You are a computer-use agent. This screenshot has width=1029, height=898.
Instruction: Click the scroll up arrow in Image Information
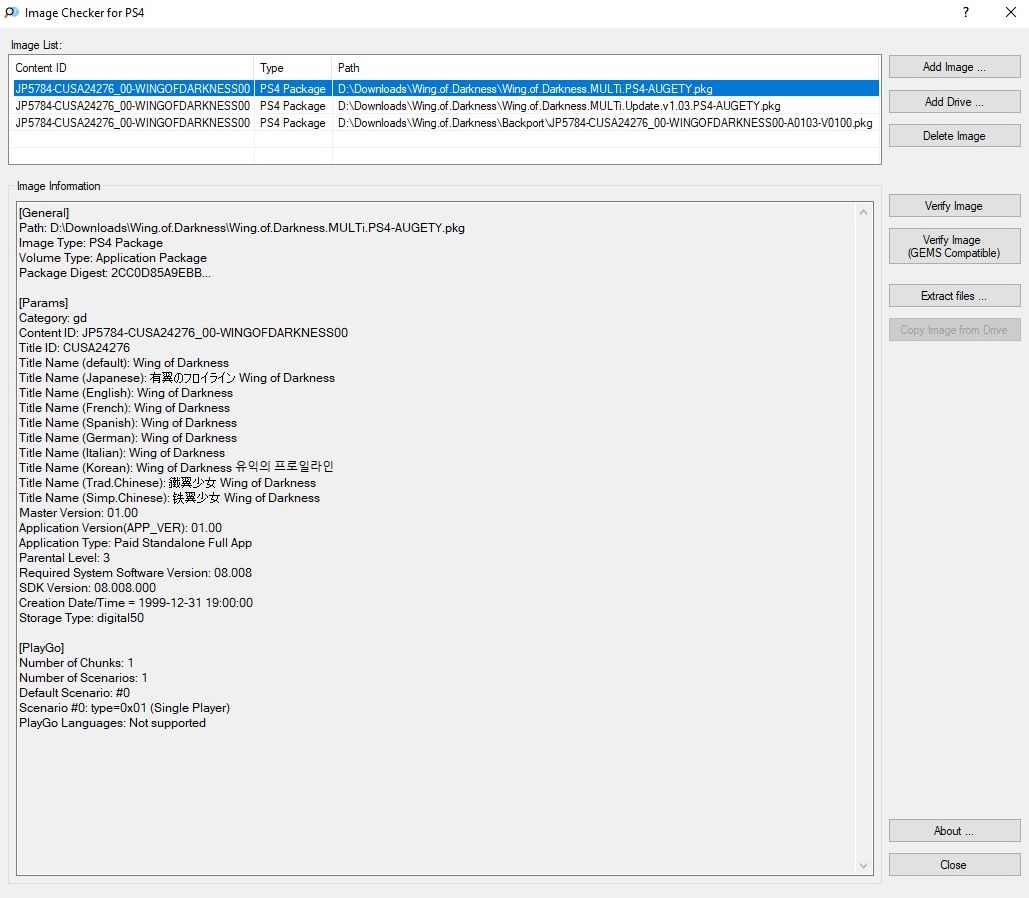(863, 212)
